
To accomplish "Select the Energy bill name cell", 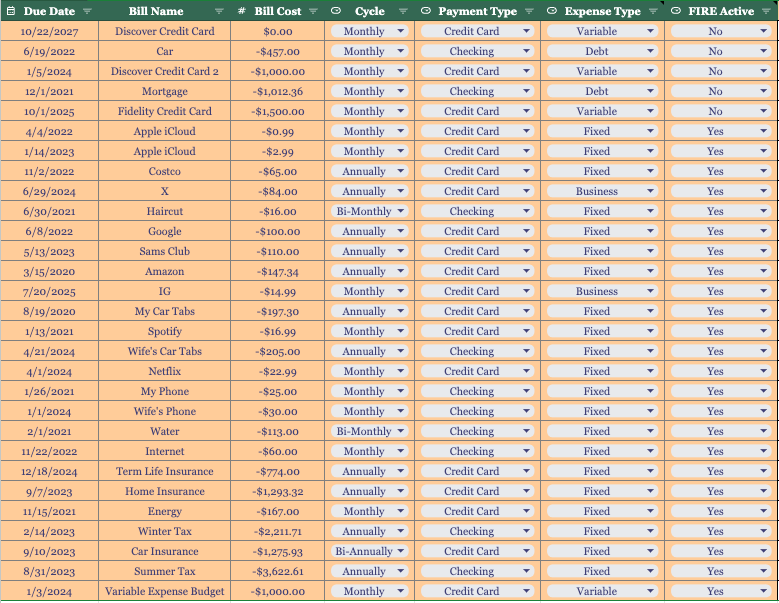I will 164,511.
